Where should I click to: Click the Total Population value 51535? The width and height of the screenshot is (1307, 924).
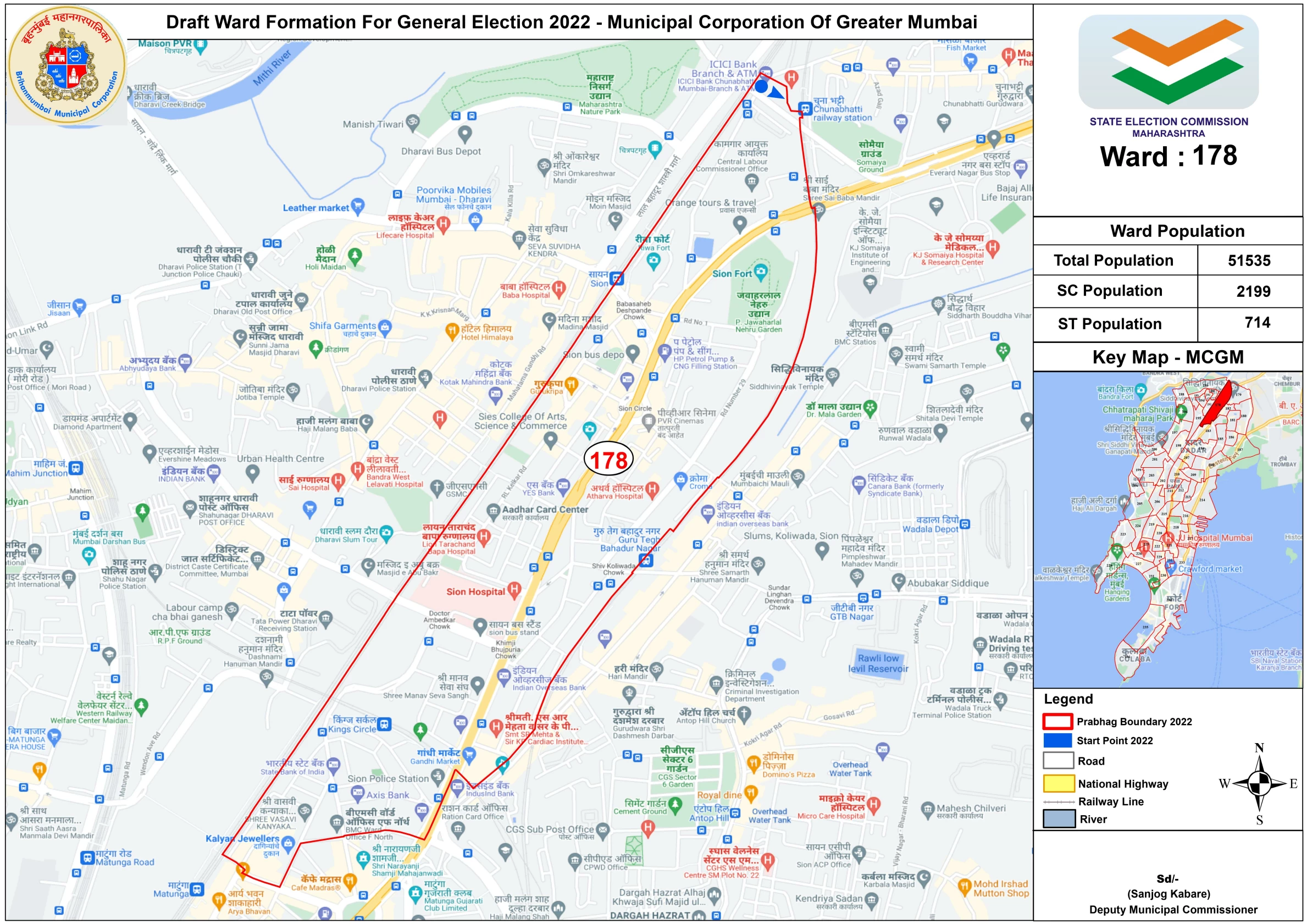[1249, 261]
